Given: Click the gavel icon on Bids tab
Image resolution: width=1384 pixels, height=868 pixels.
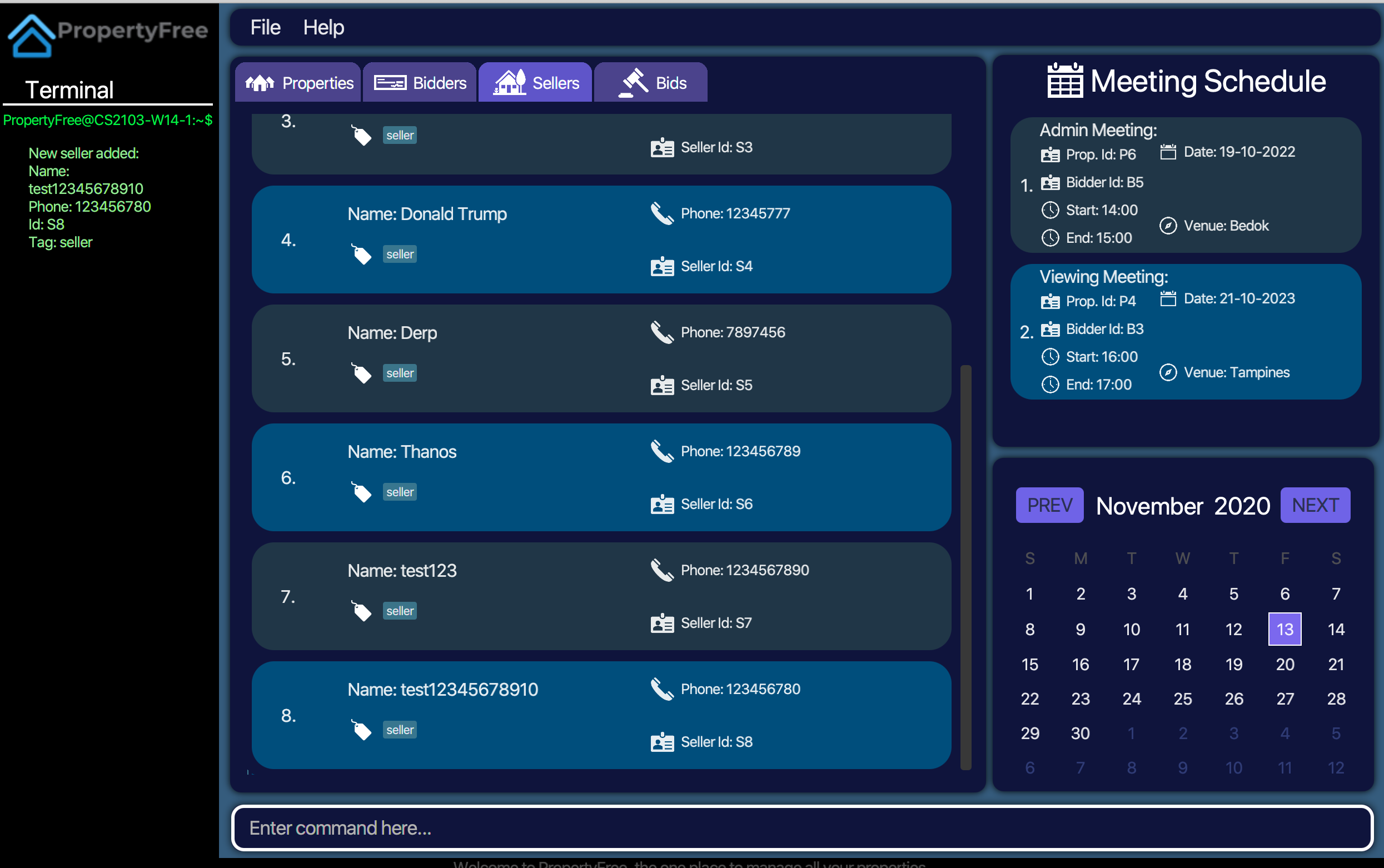Looking at the screenshot, I should (x=633, y=83).
